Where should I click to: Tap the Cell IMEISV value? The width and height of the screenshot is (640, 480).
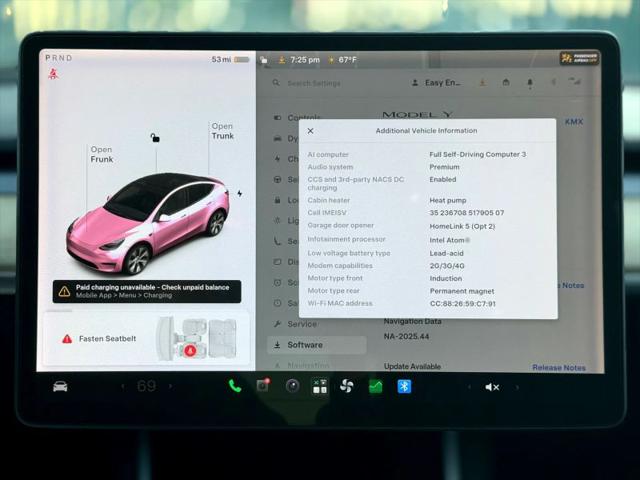tap(467, 213)
